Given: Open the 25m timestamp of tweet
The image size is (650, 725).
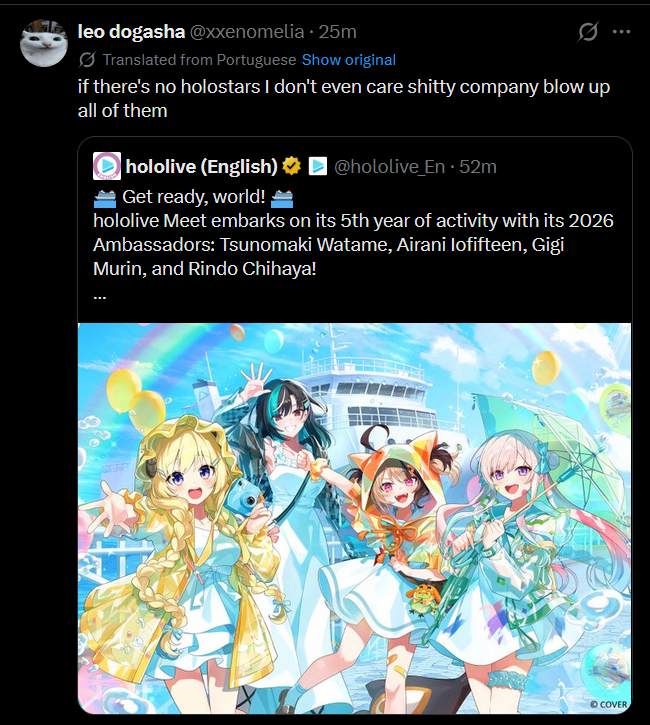Looking at the screenshot, I should [337, 32].
